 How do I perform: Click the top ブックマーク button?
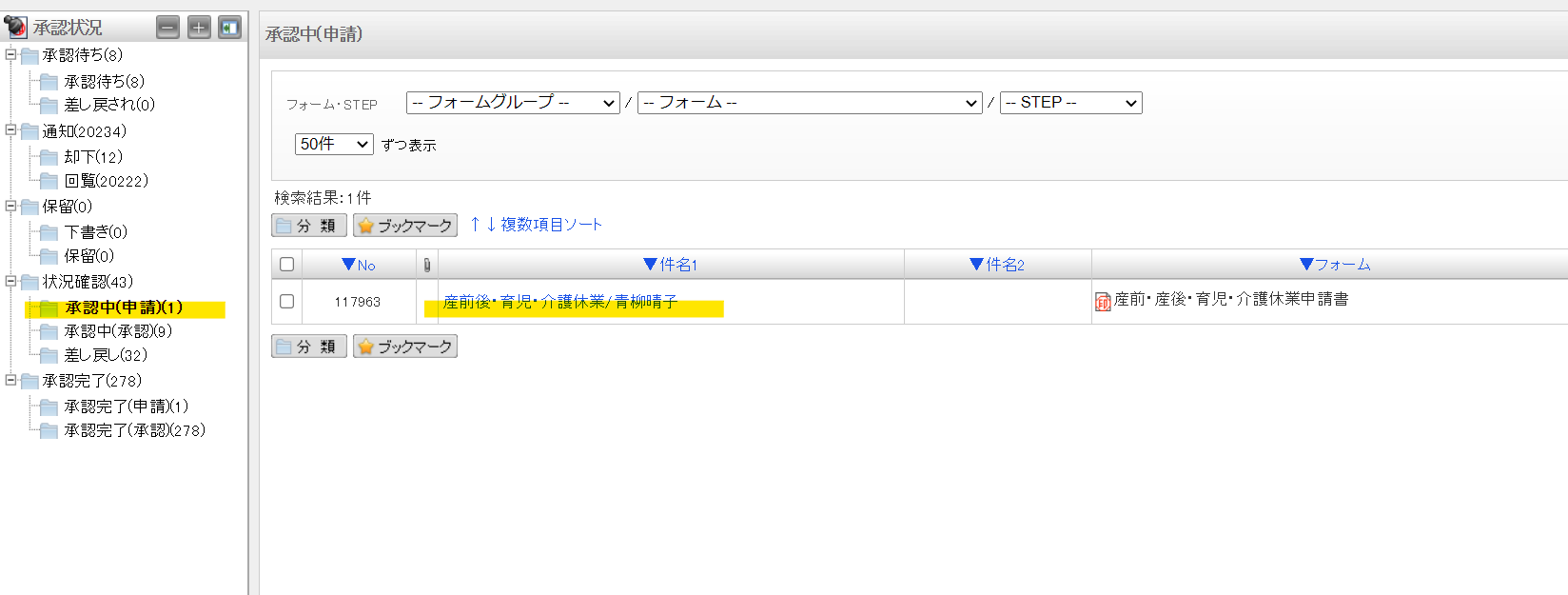[x=405, y=226]
